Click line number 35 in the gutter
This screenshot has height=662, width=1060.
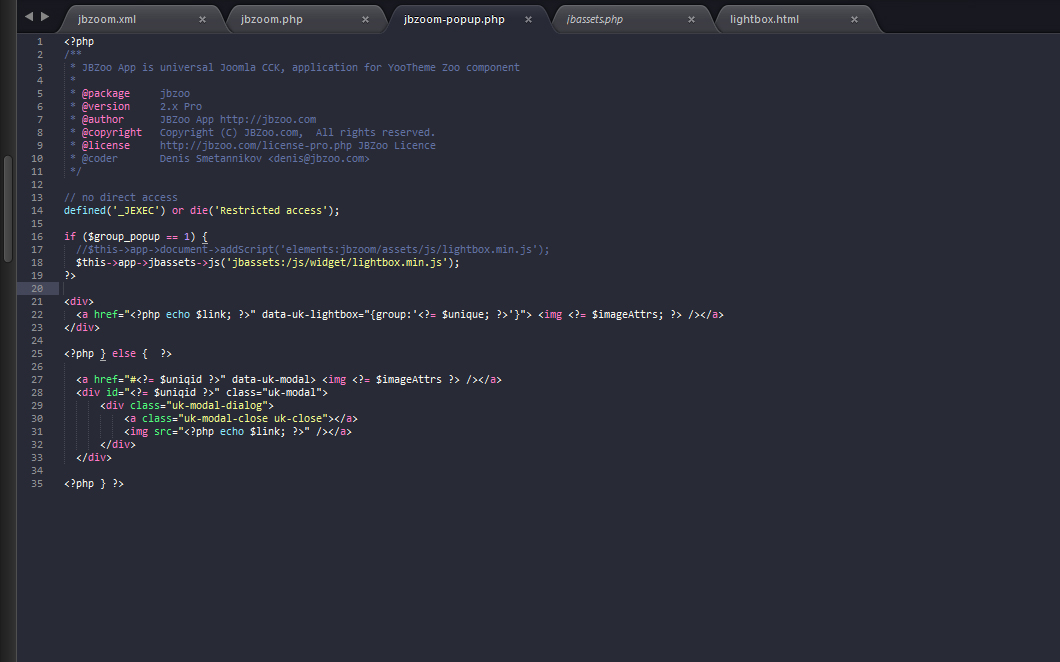pos(37,483)
